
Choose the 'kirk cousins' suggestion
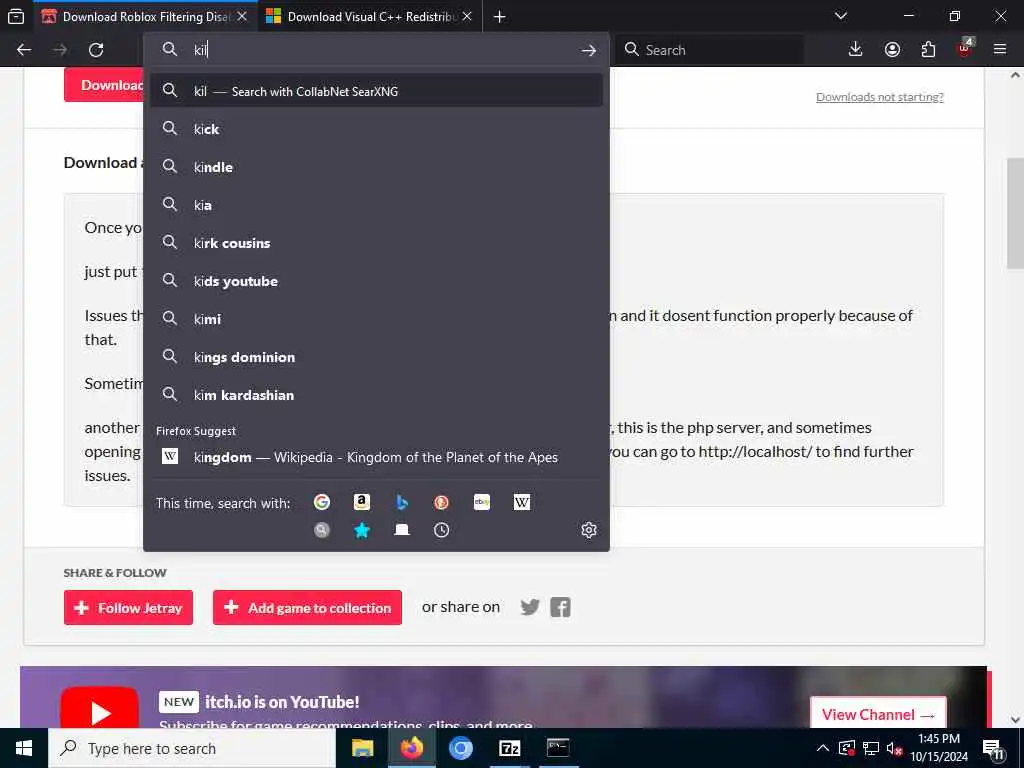[376, 242]
